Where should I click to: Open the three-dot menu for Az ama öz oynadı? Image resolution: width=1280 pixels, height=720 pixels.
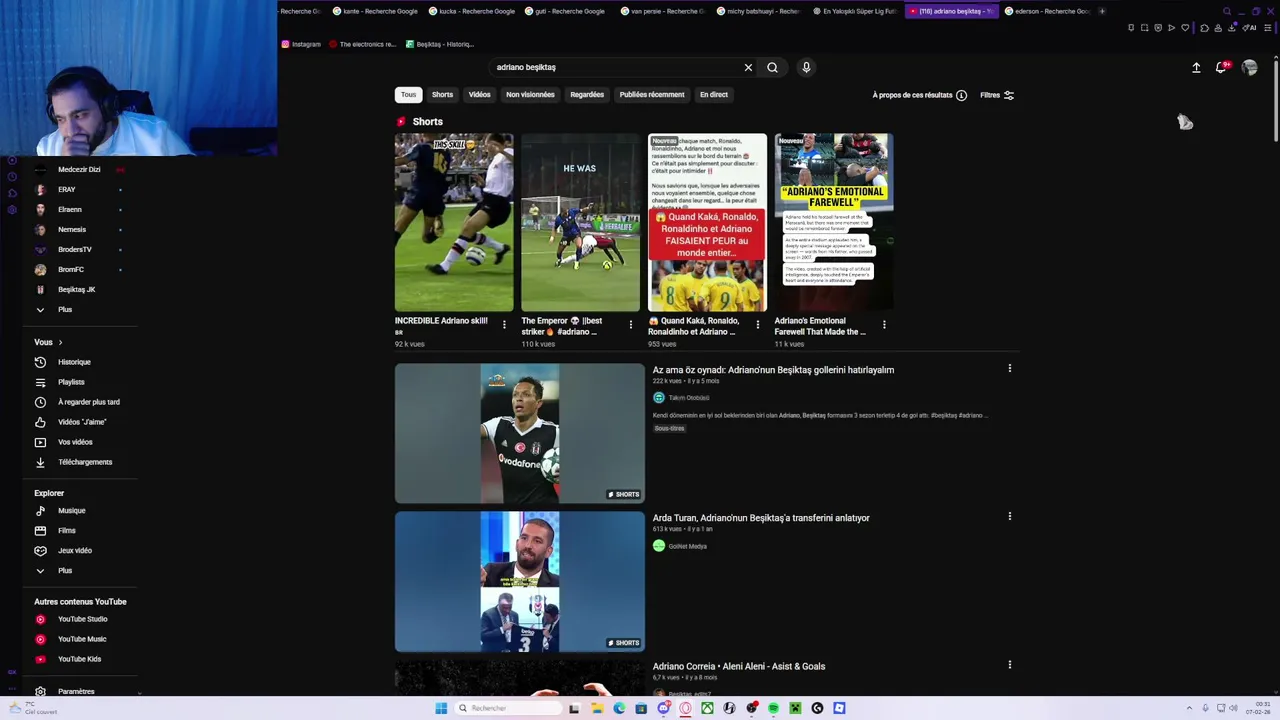[1010, 369]
